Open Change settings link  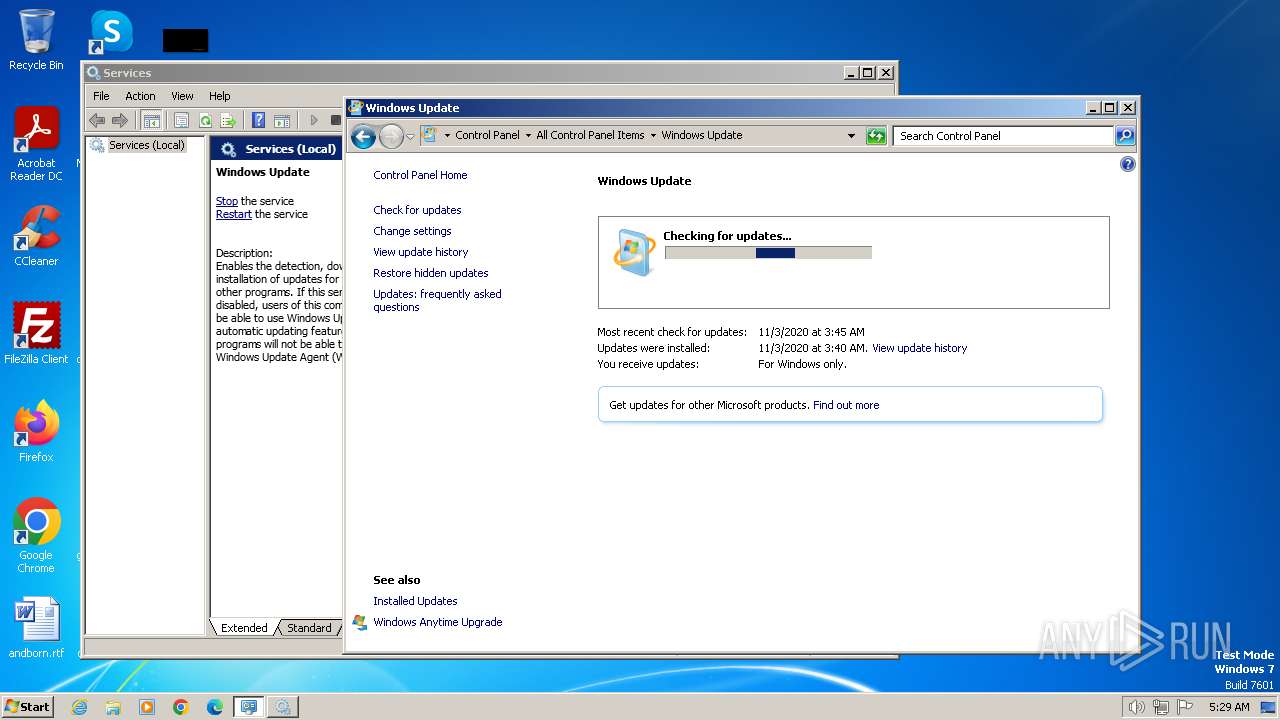pos(412,231)
